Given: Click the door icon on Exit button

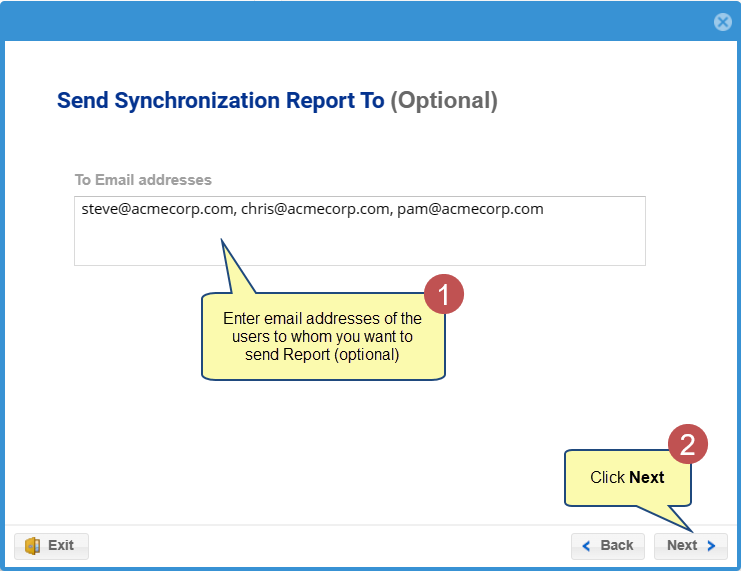Looking at the screenshot, I should [x=32, y=545].
